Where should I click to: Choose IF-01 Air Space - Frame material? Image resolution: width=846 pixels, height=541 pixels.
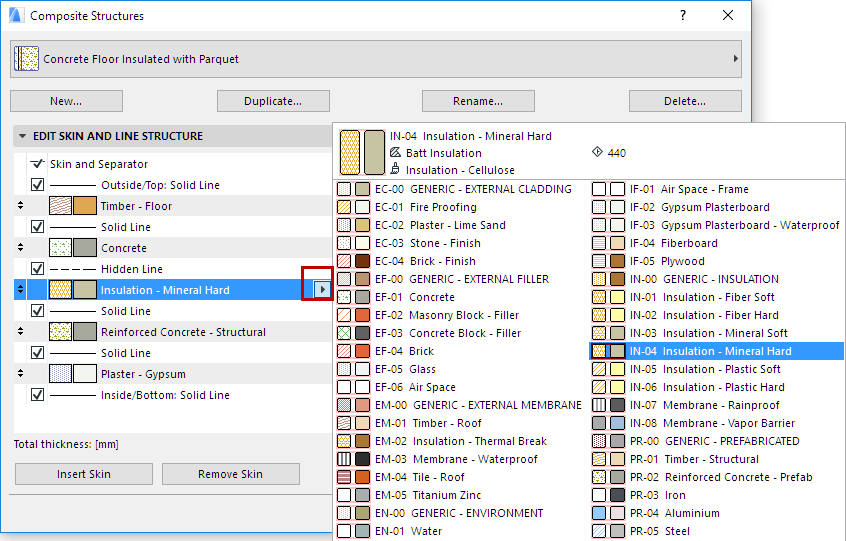click(x=717, y=189)
